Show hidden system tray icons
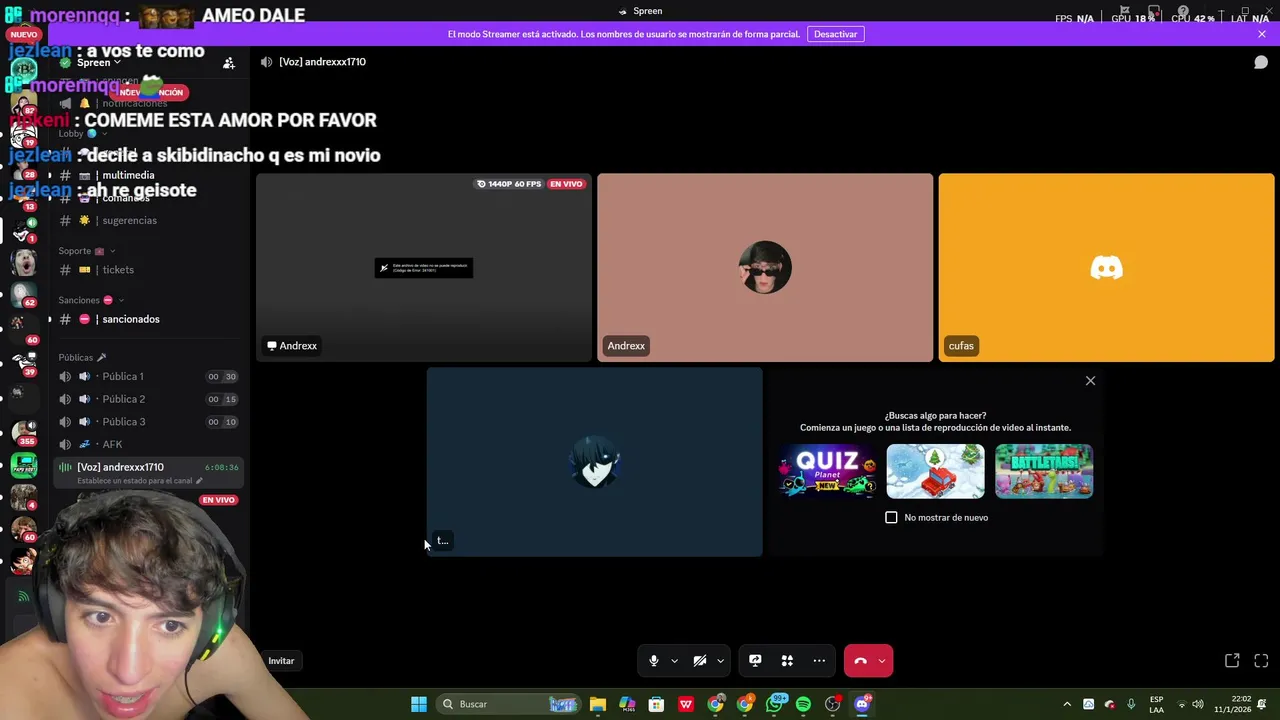The height and width of the screenshot is (720, 1280). point(1067,704)
